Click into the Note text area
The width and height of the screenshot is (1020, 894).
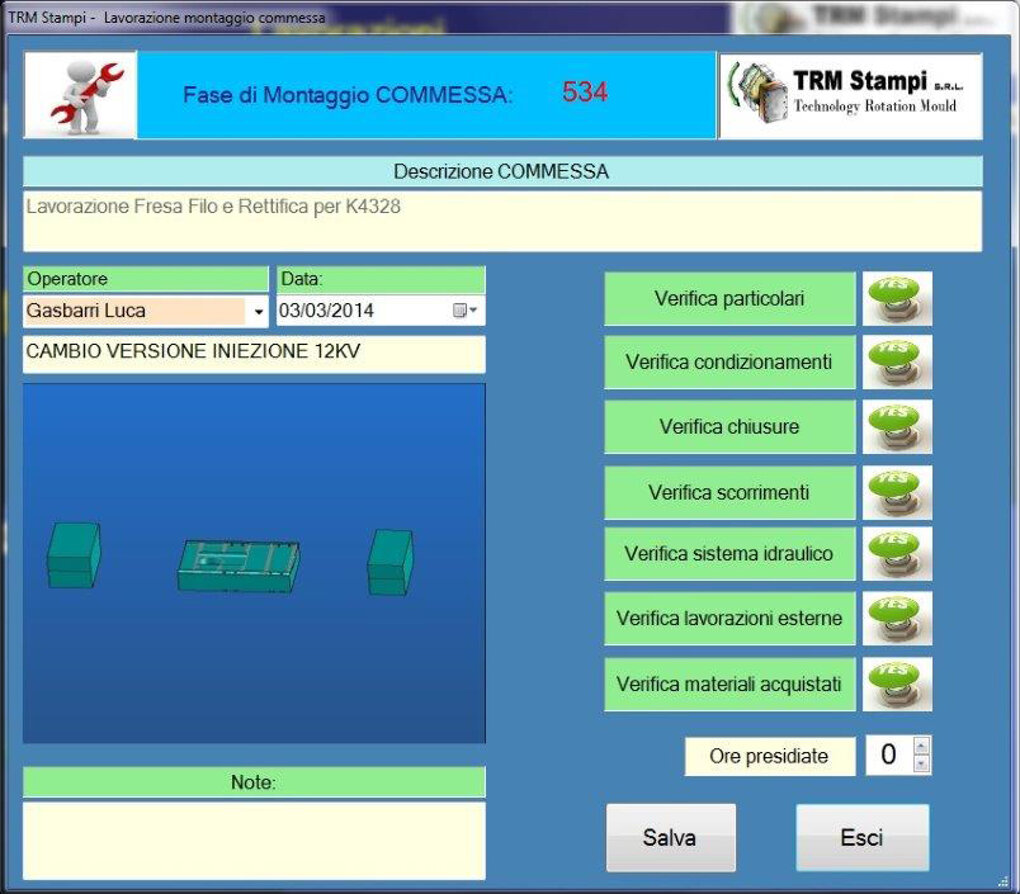coord(254,841)
